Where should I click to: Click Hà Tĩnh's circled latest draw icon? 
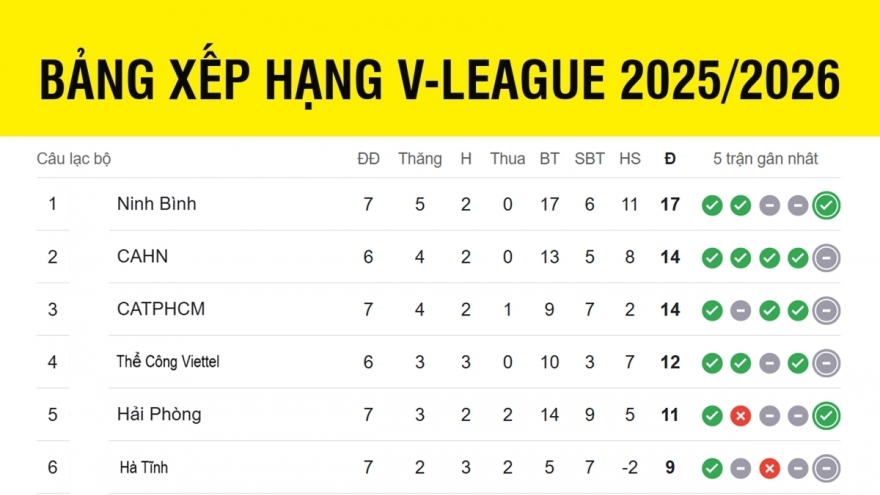826,467
